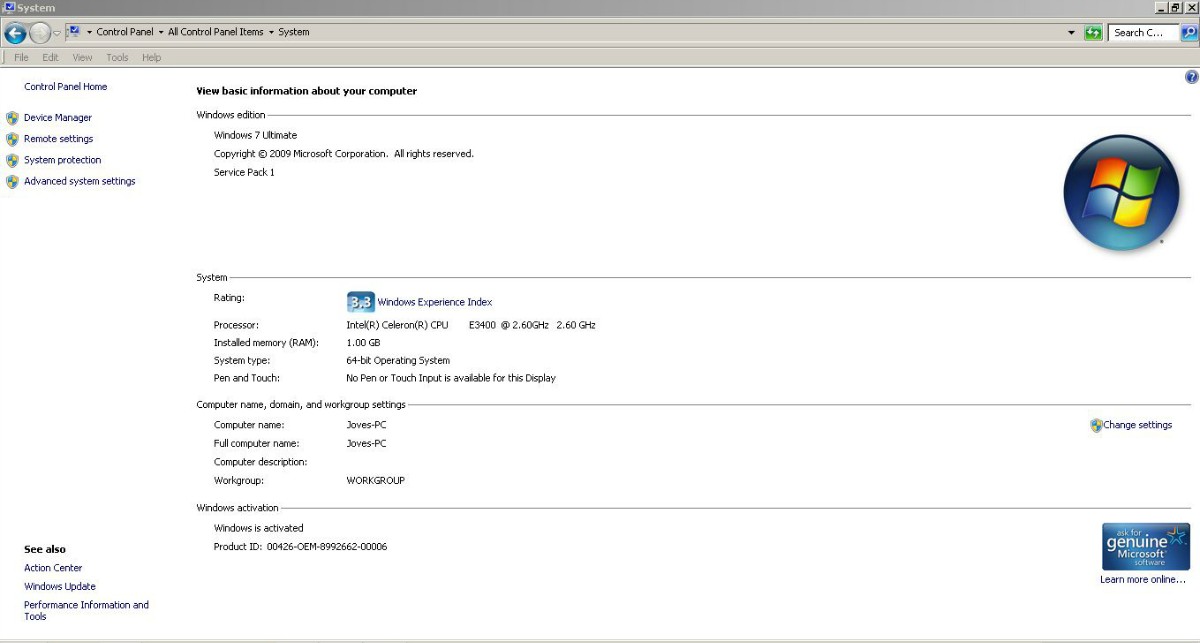
Task: Open Learn more online link
Action: [x=1143, y=579]
